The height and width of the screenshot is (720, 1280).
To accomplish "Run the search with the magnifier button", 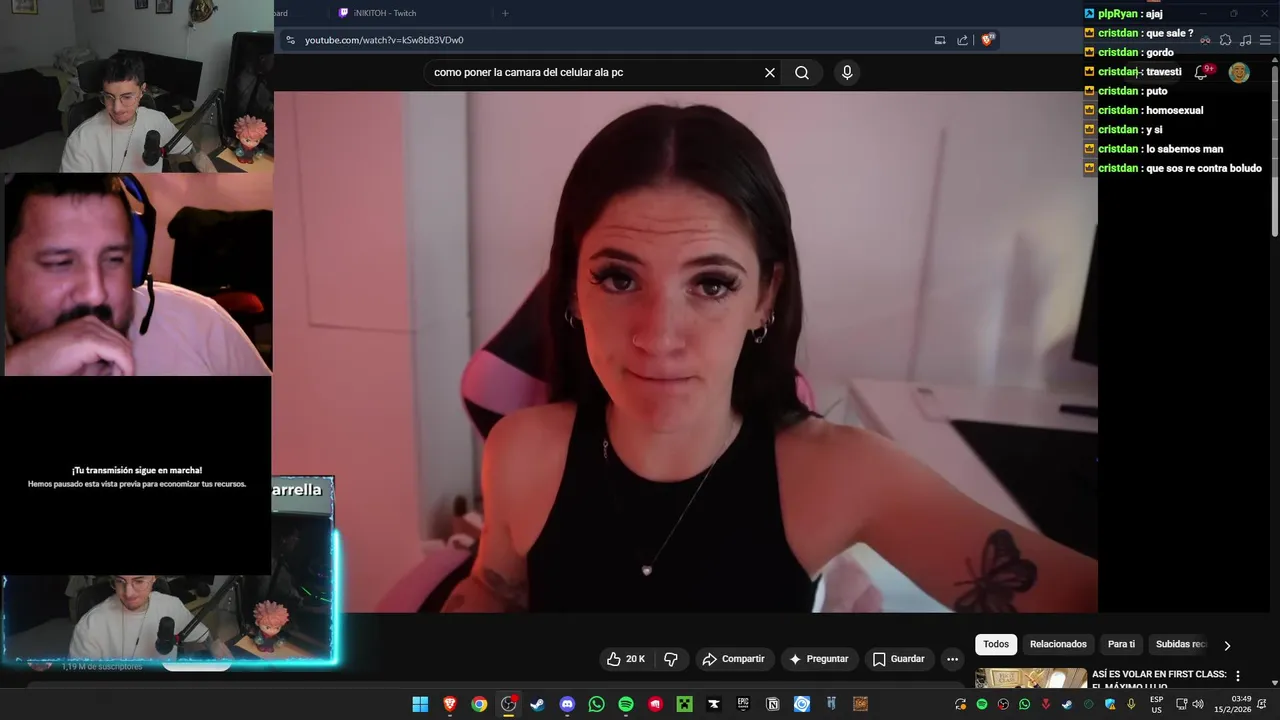I will coord(802,72).
